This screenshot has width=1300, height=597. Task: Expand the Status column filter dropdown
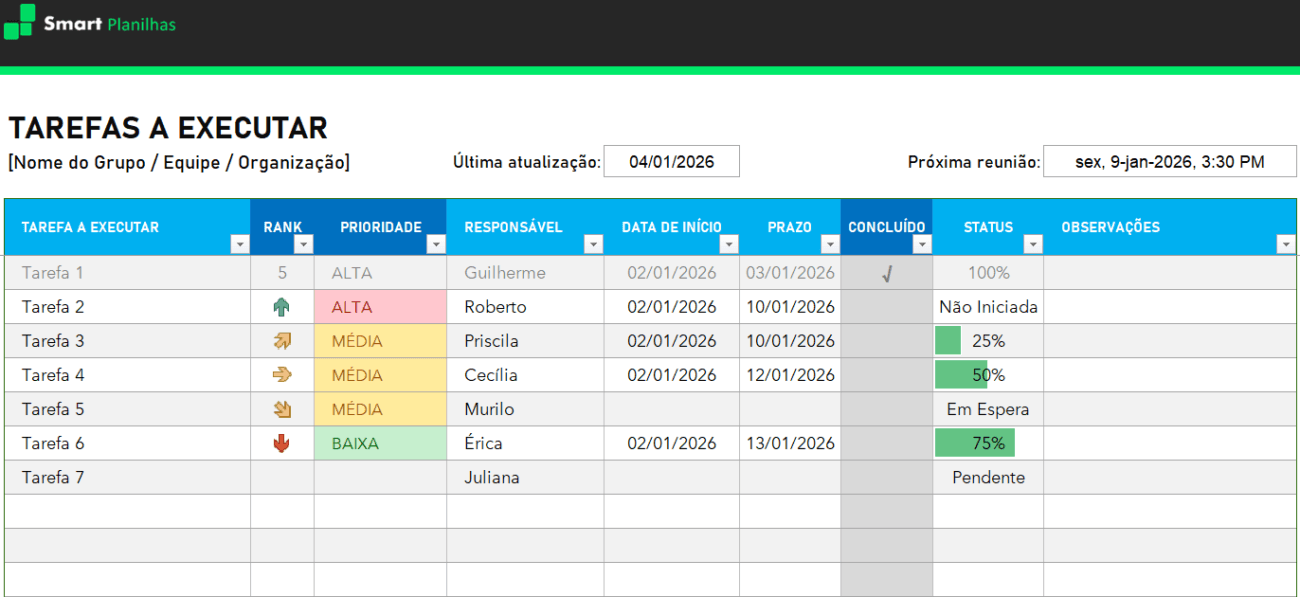coord(1033,244)
